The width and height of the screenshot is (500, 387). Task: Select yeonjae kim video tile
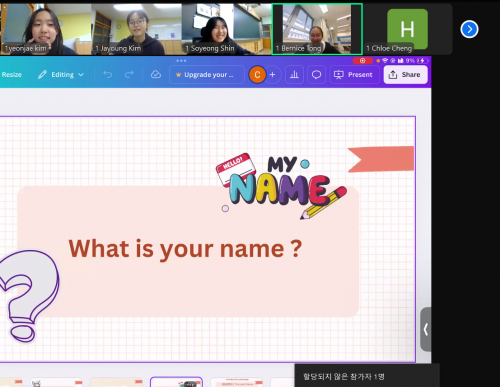[46, 29]
